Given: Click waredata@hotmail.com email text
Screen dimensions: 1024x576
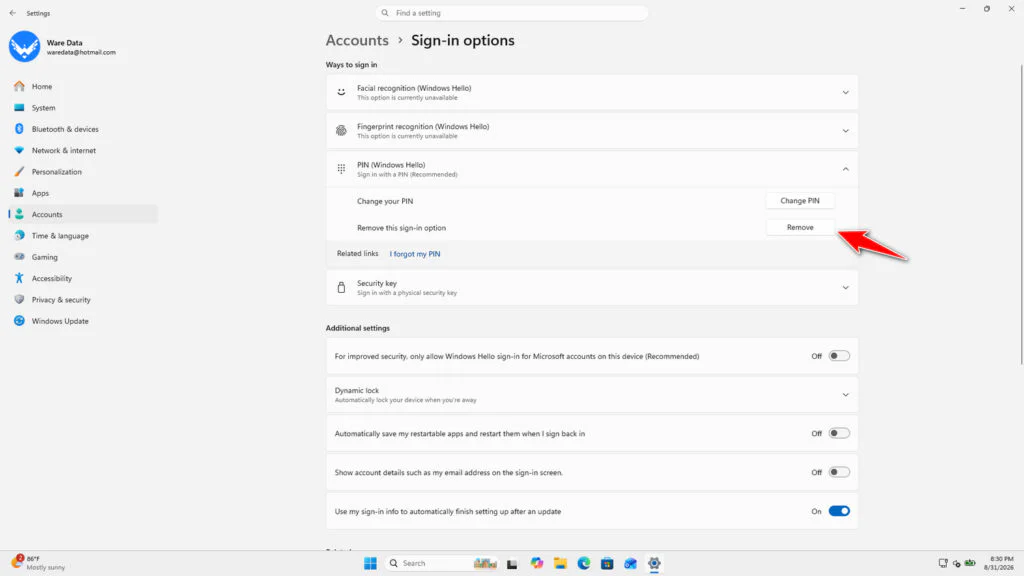Looking at the screenshot, I should pyautogui.click(x=81, y=52).
